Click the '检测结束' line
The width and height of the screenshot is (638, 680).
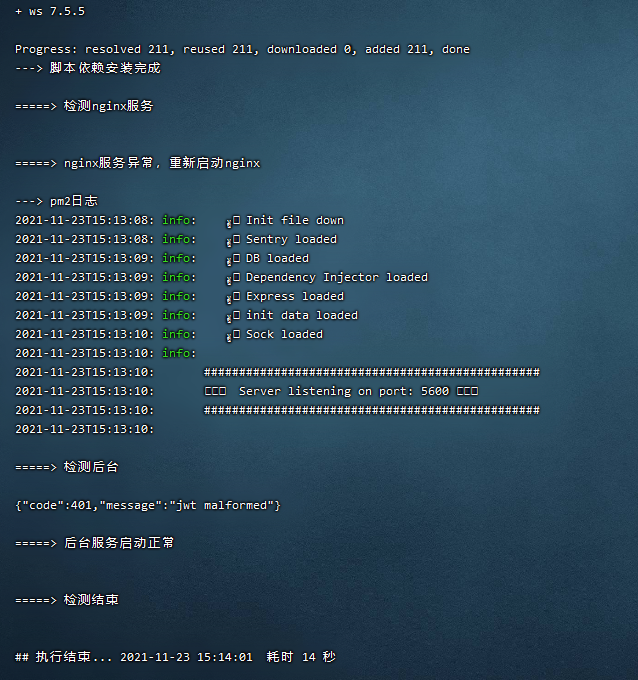point(67,600)
